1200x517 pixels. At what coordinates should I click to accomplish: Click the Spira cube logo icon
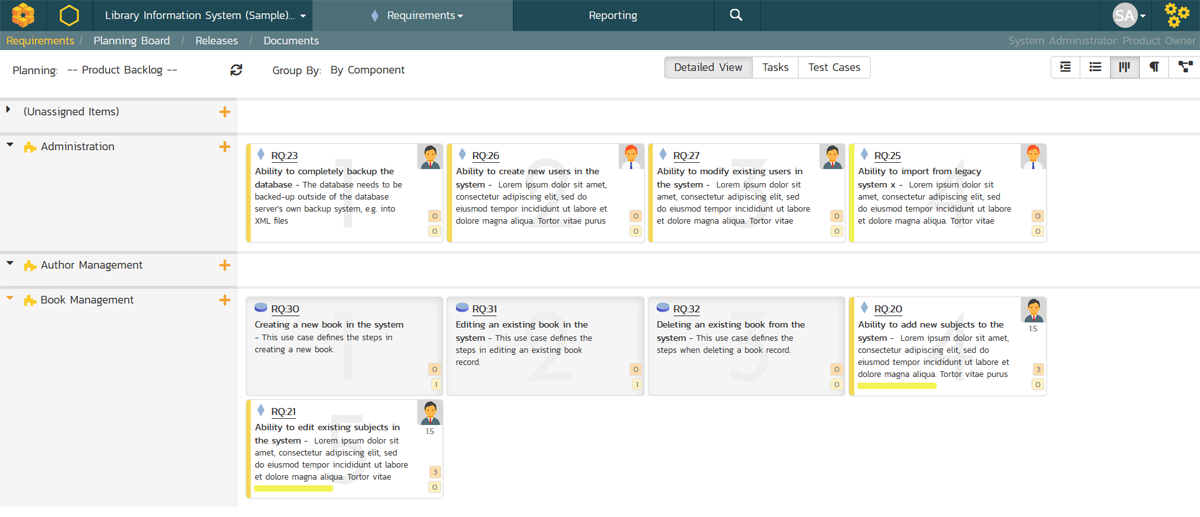coord(23,15)
